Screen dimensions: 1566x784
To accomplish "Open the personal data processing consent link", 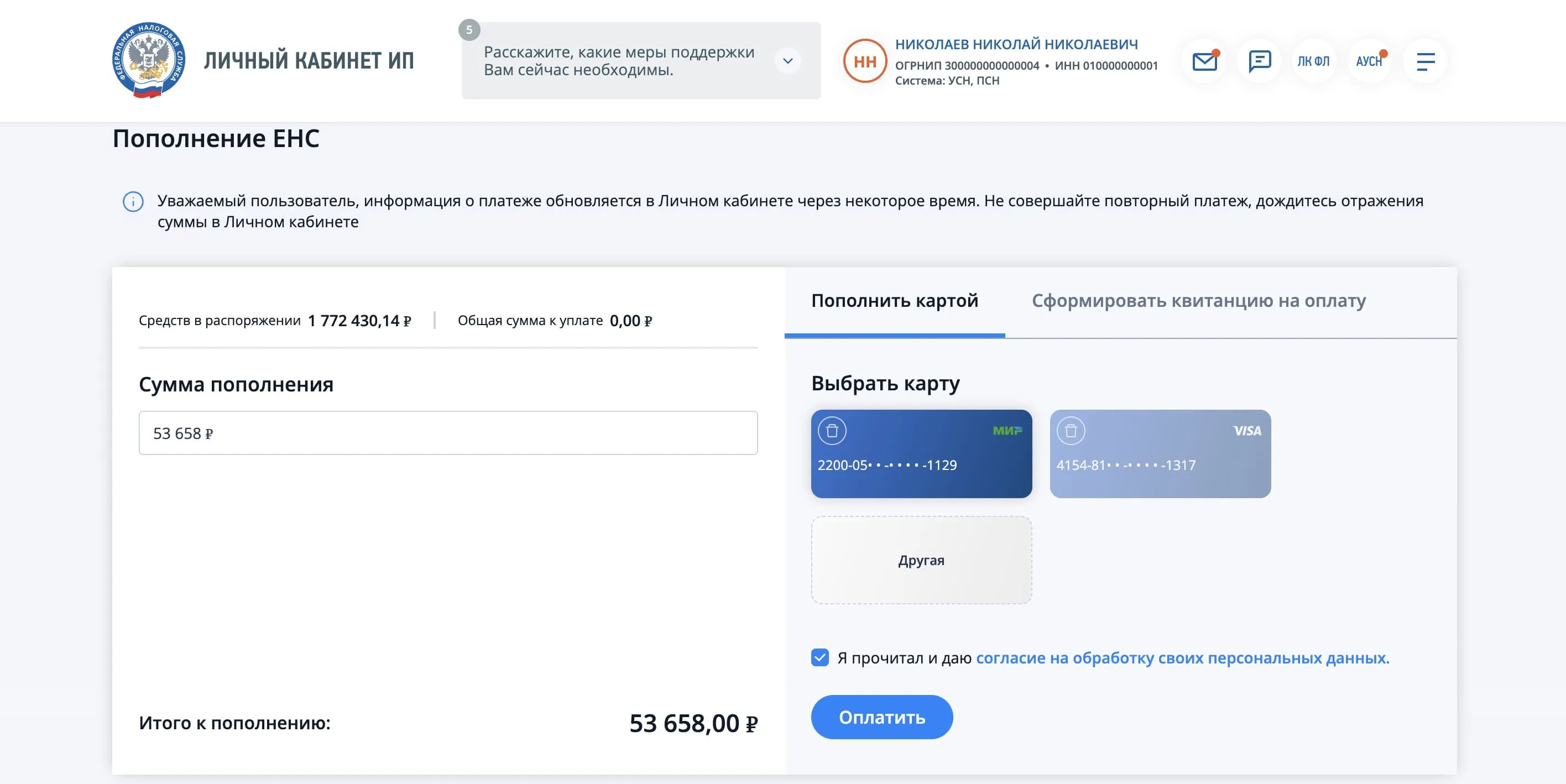I will tap(1182, 658).
